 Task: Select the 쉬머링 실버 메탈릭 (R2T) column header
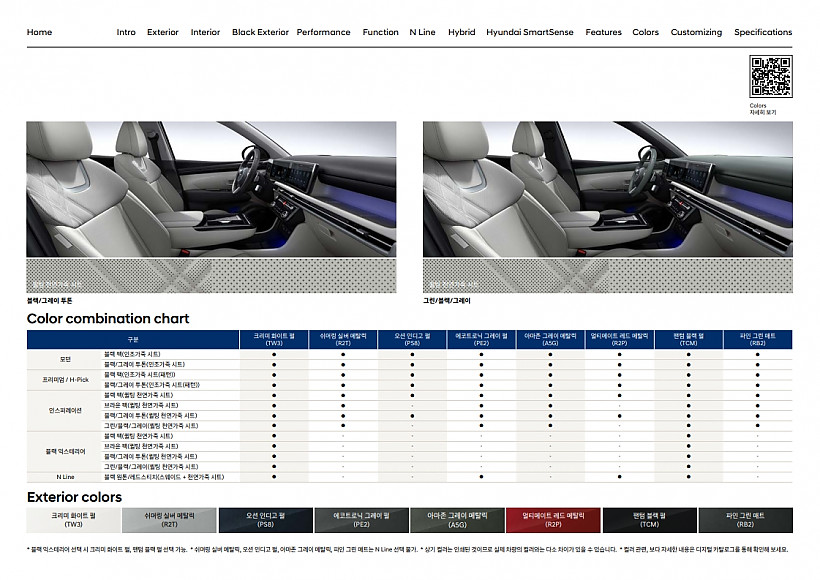click(x=343, y=339)
